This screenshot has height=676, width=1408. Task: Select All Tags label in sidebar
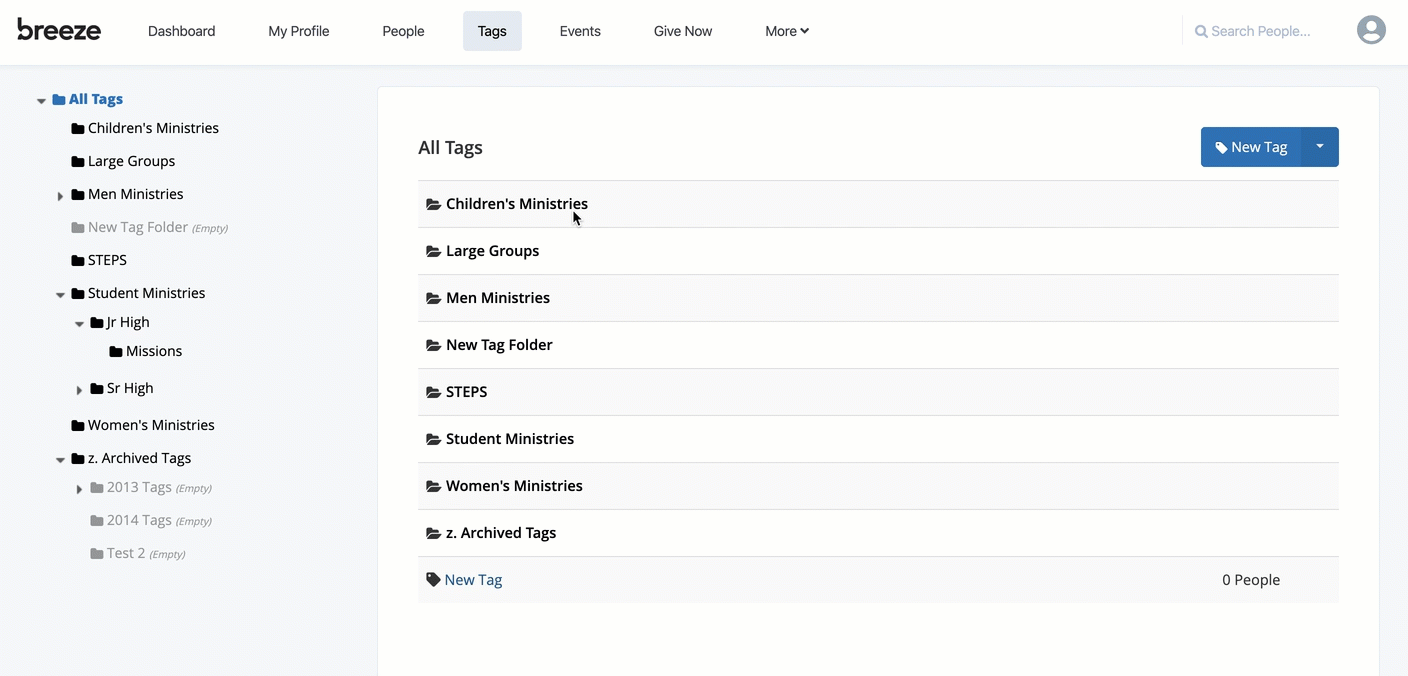96,99
